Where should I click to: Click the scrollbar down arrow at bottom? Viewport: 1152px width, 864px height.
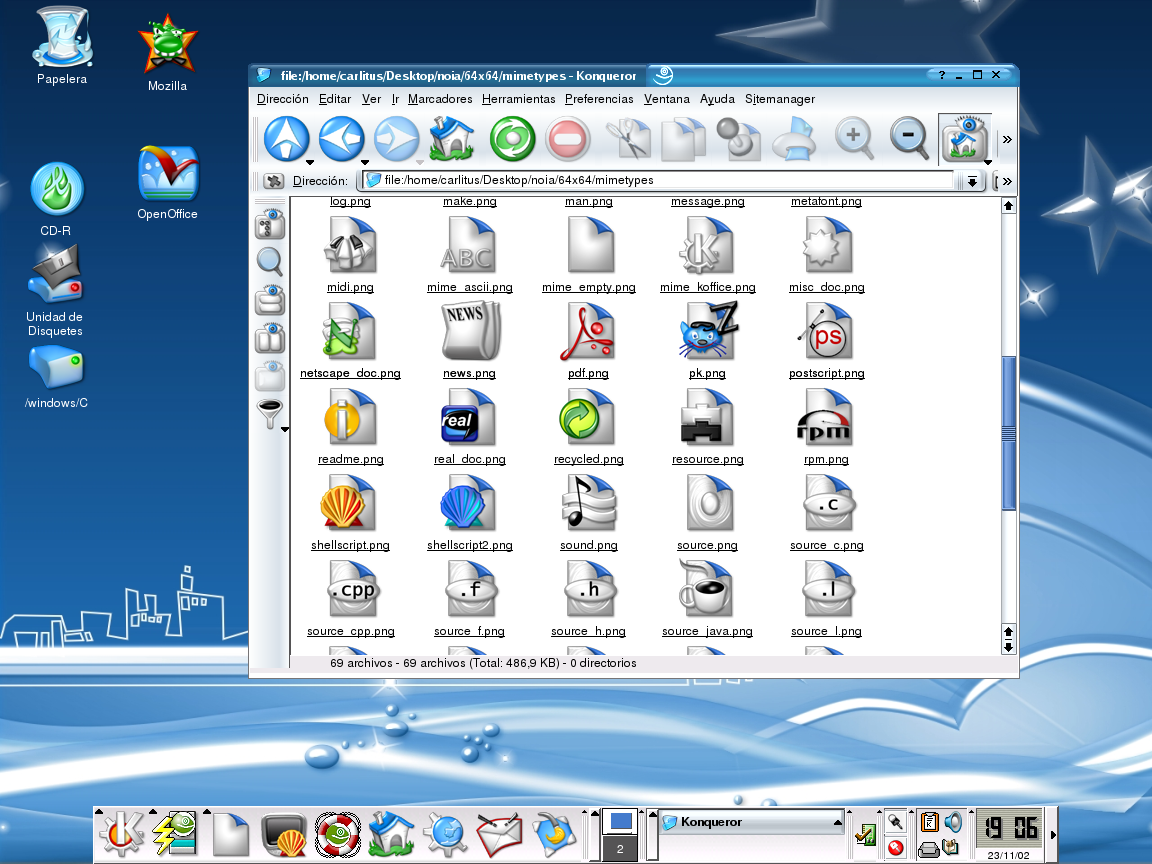(x=1009, y=647)
